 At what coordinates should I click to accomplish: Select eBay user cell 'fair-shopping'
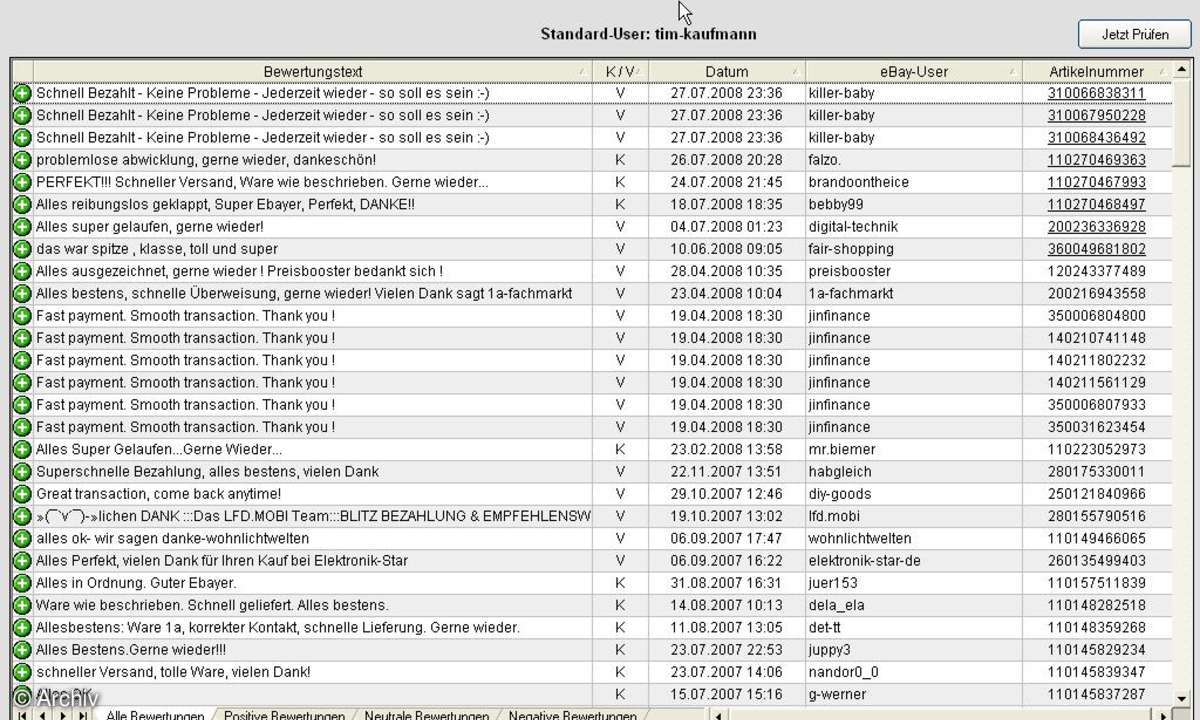(x=914, y=249)
